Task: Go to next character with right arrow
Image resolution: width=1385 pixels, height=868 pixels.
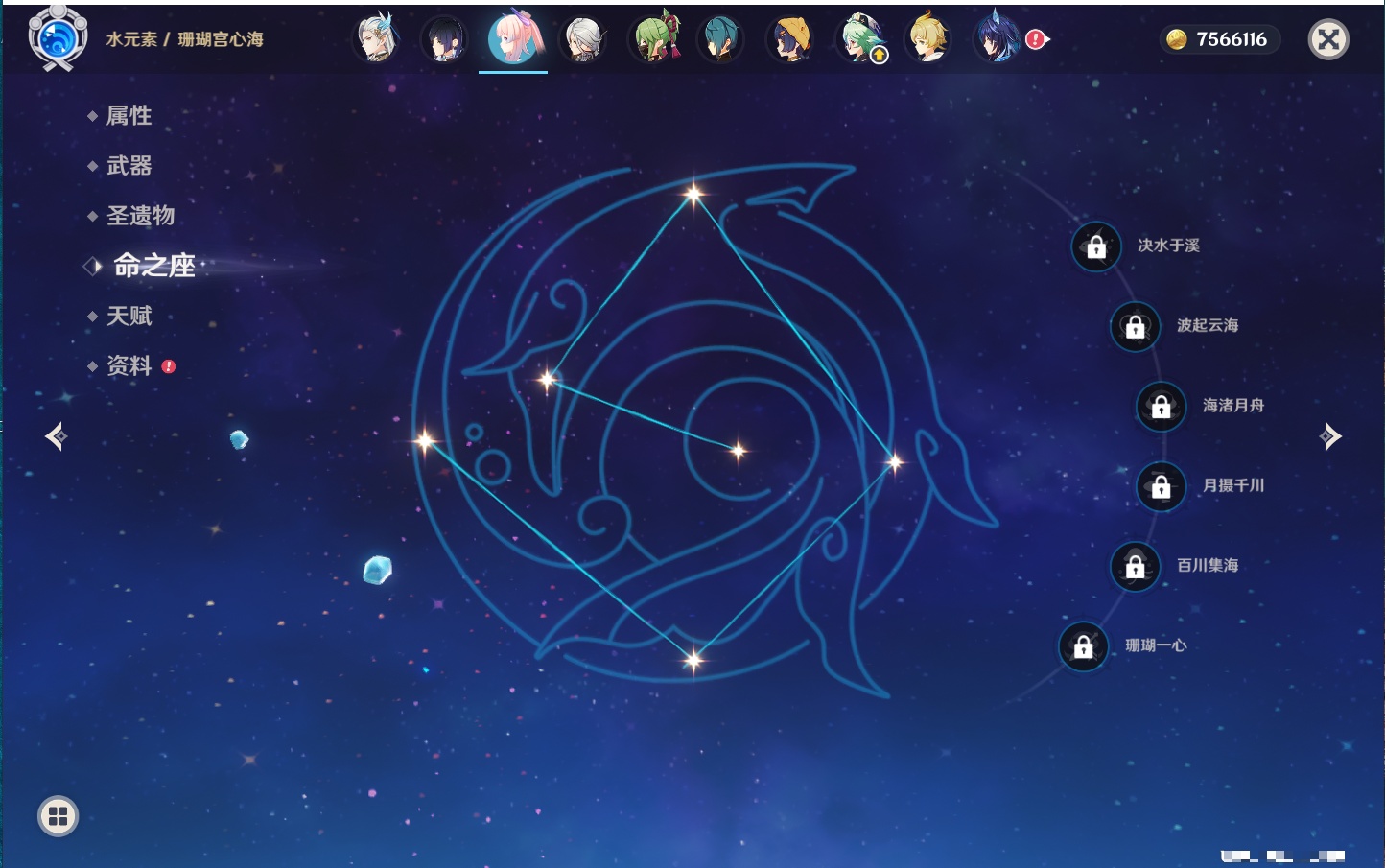Action: click(x=1329, y=436)
